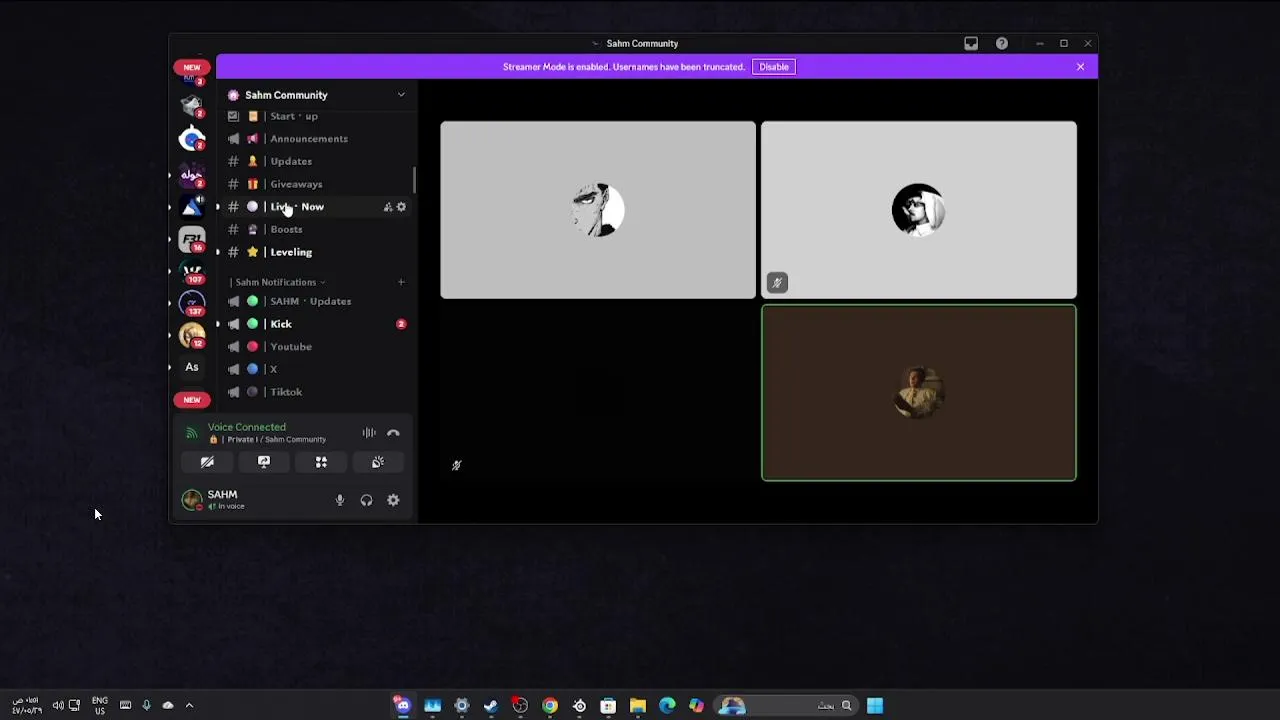Select the Live Now channel

(316, 207)
